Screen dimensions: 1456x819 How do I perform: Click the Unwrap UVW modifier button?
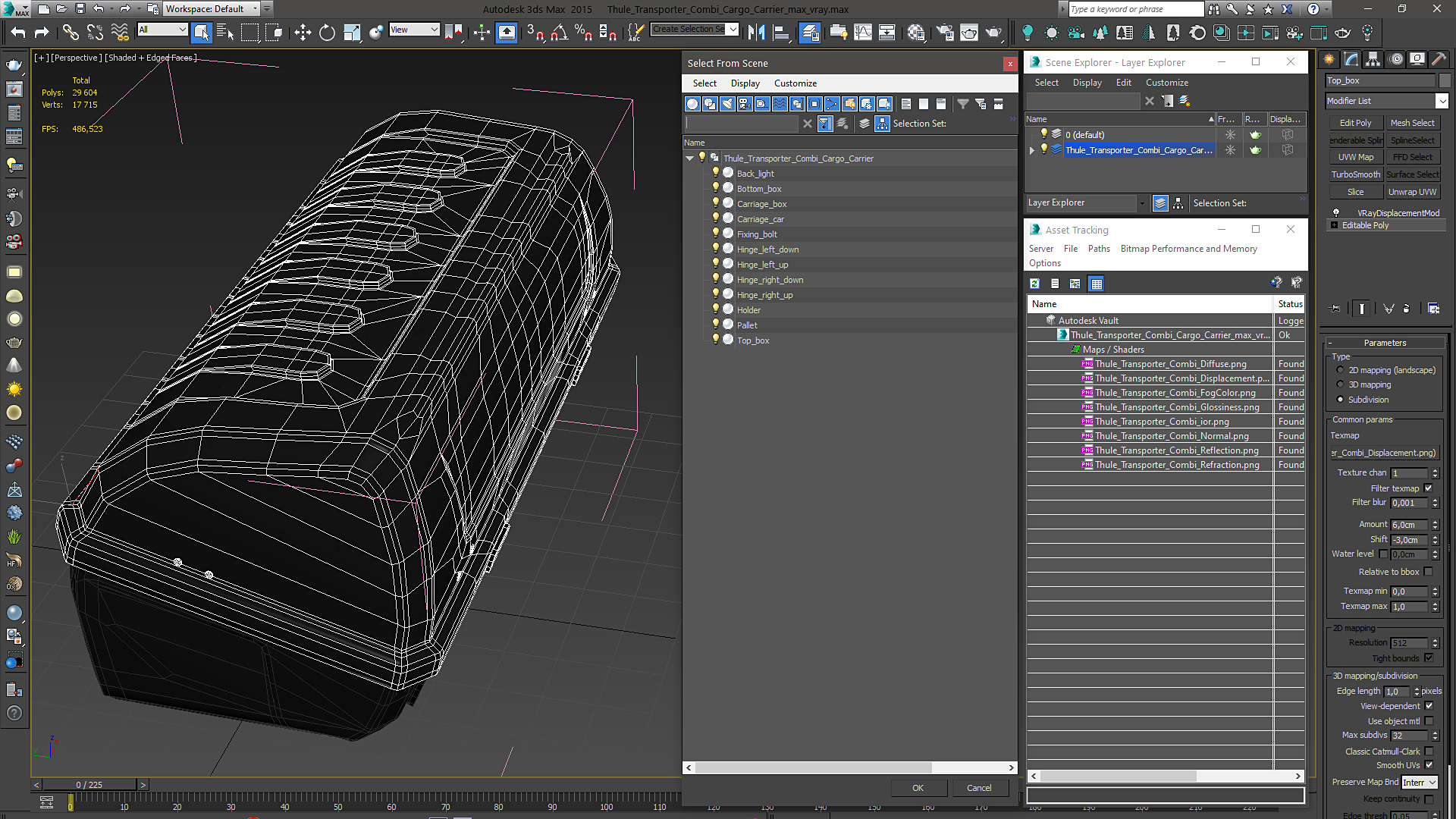tap(1412, 192)
